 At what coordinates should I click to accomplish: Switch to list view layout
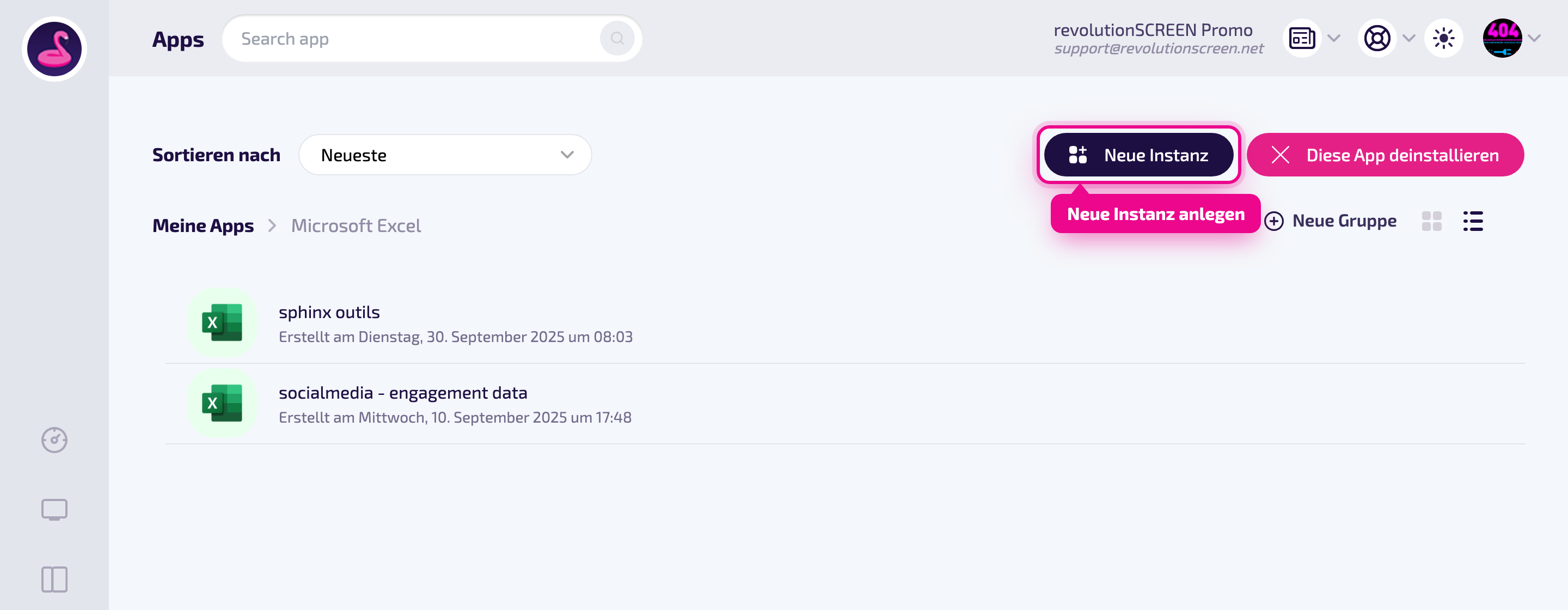[x=1473, y=221]
